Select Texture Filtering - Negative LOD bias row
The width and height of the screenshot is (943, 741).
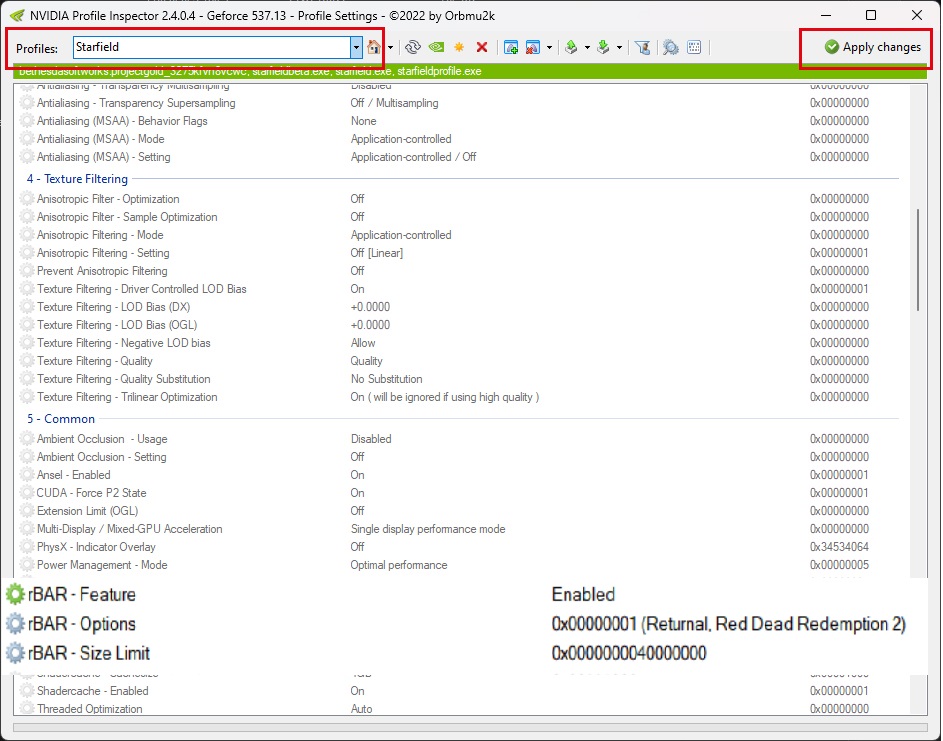[x=461, y=343]
